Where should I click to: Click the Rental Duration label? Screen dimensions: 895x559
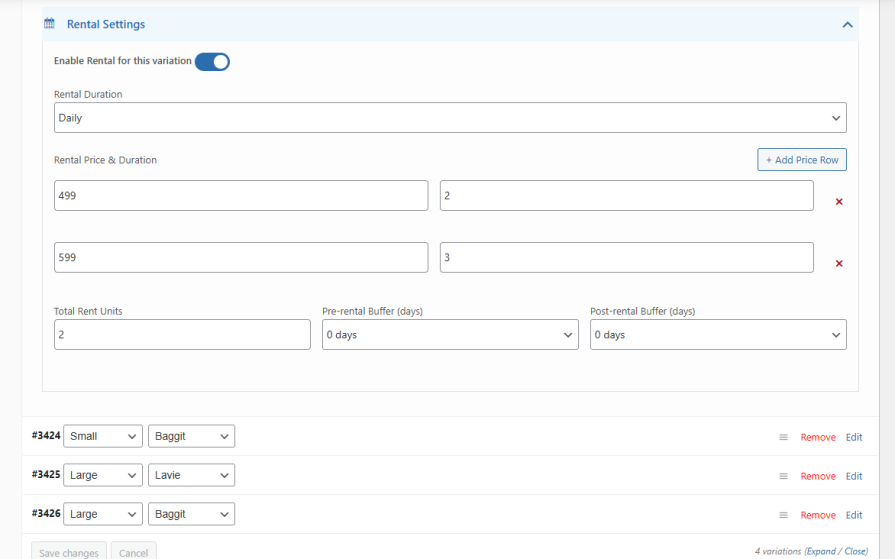click(x=88, y=94)
